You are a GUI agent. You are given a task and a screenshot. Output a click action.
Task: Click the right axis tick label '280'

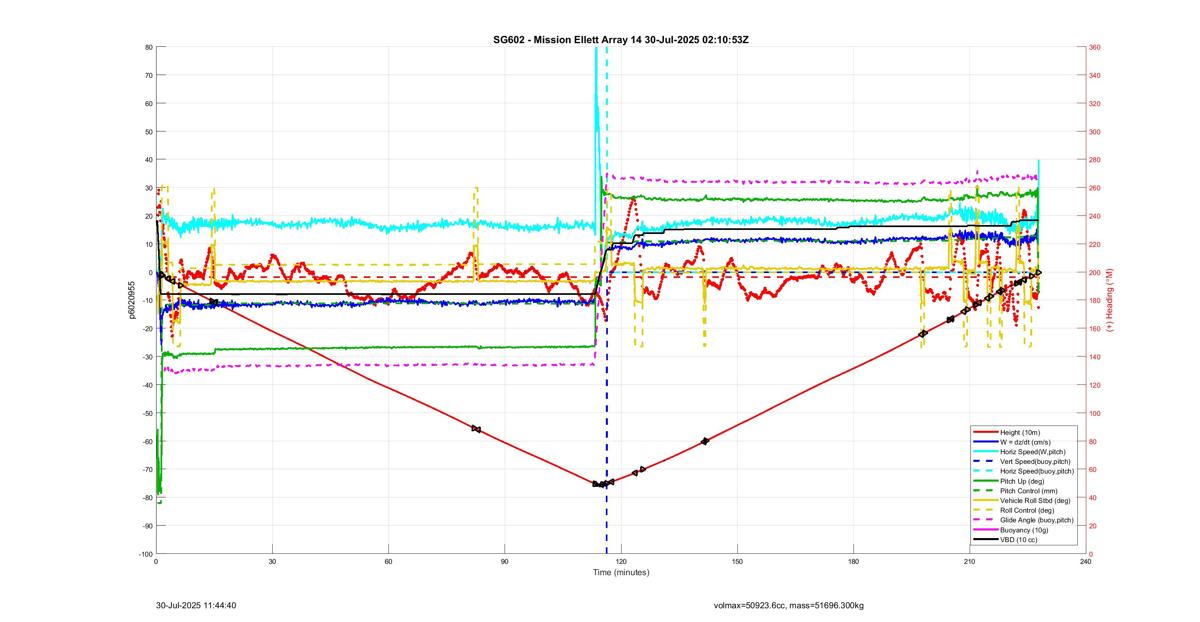(x=1095, y=160)
